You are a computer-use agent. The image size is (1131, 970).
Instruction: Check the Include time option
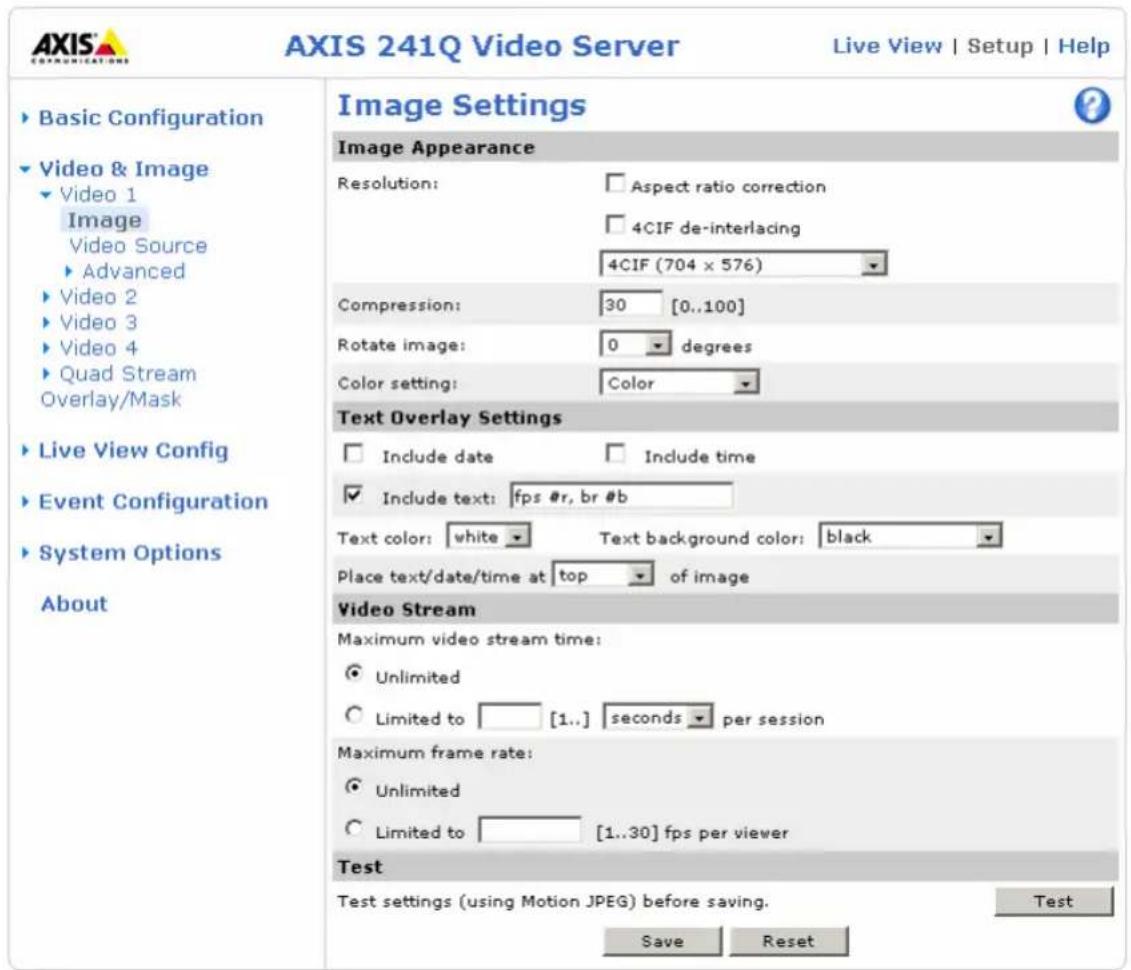pyautogui.click(x=615, y=454)
